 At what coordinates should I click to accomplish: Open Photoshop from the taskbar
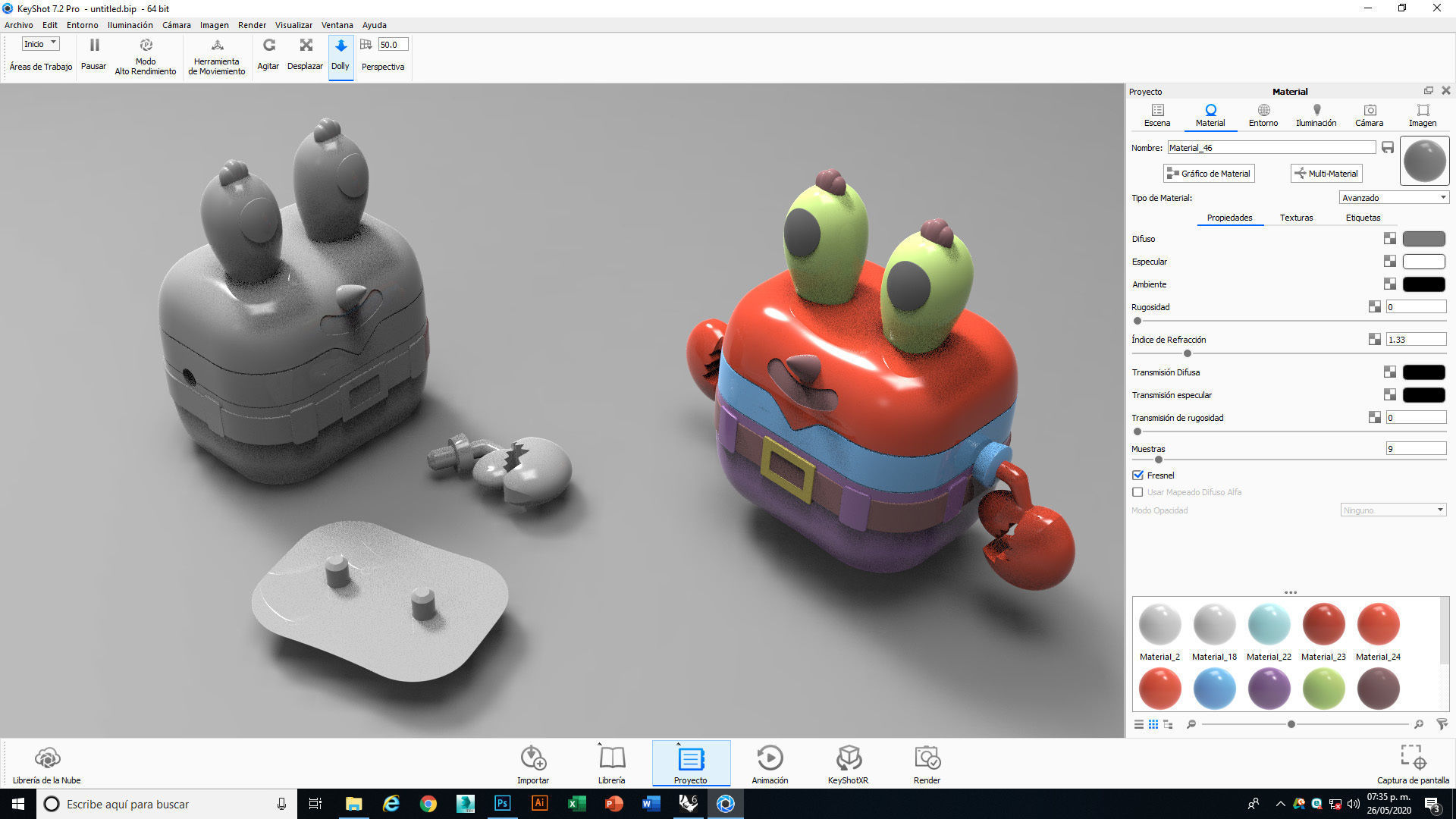(x=502, y=804)
